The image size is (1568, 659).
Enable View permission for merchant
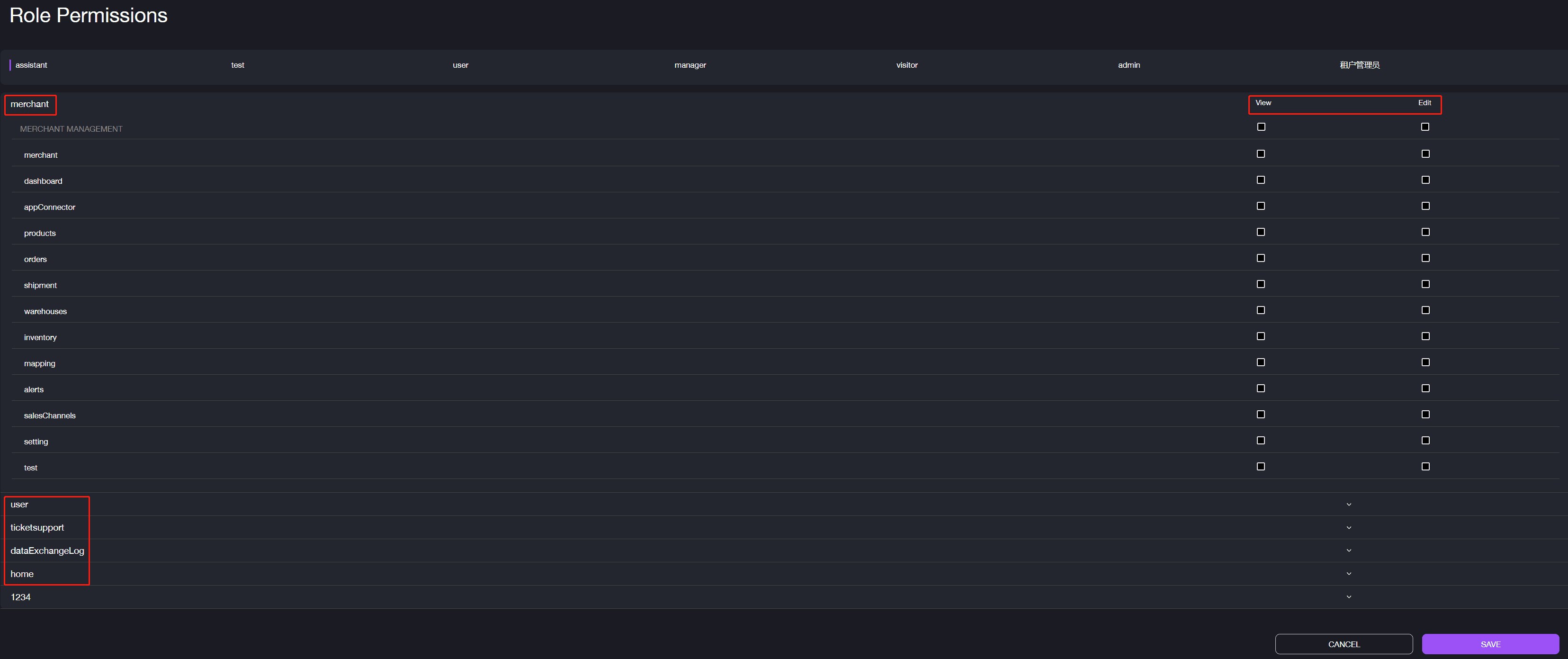pyautogui.click(x=1262, y=155)
